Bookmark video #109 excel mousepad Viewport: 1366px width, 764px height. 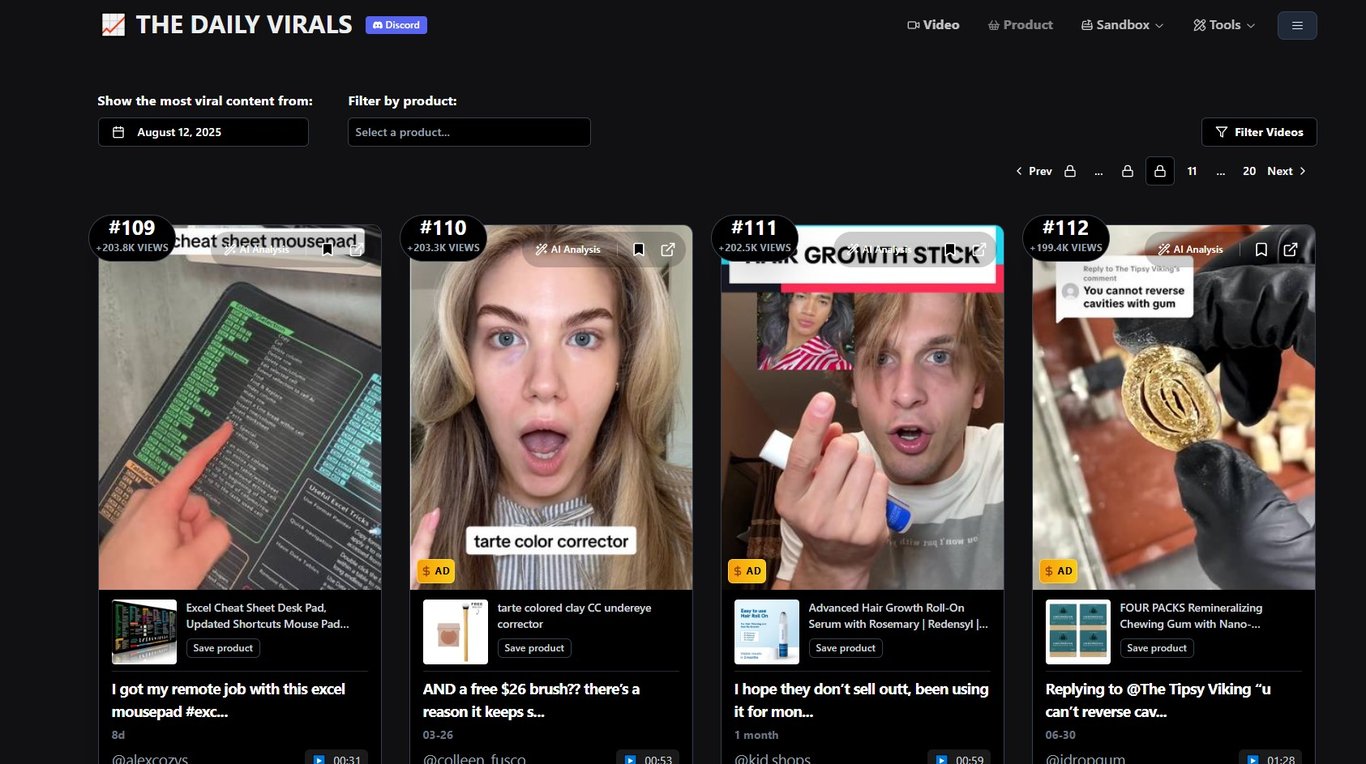[327, 249]
